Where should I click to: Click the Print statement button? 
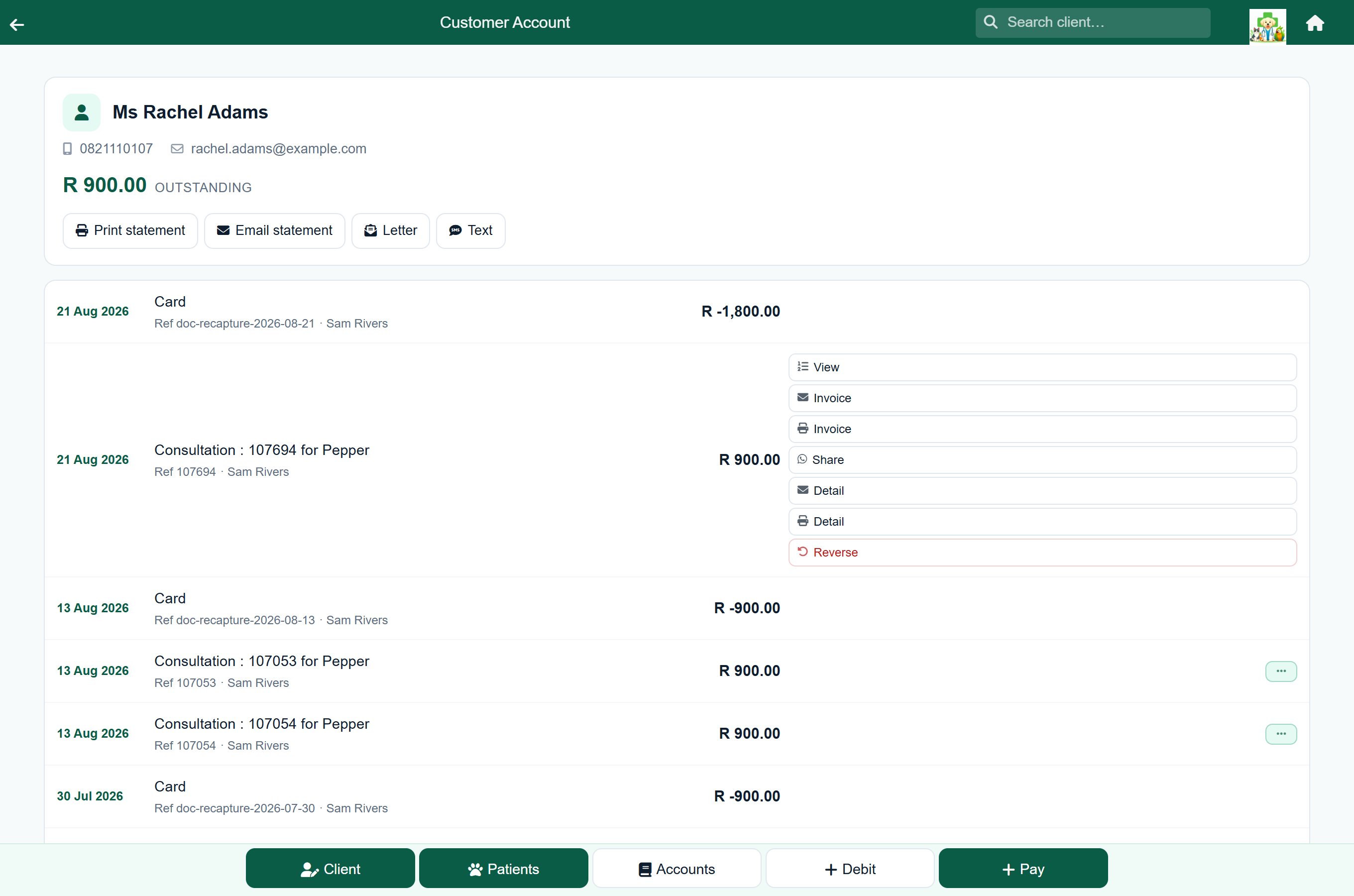click(x=130, y=230)
